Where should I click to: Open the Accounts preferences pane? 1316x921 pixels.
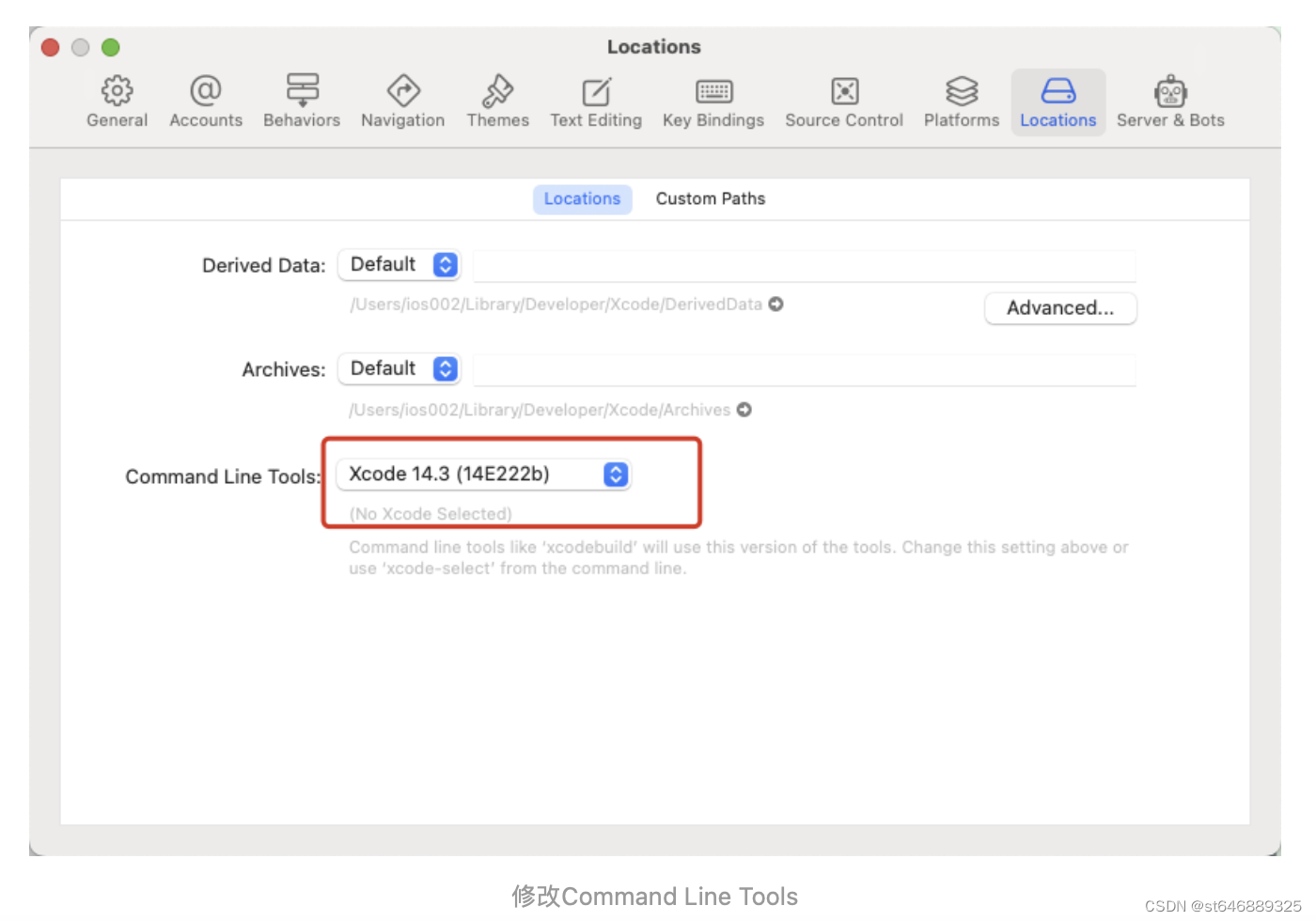click(x=206, y=101)
